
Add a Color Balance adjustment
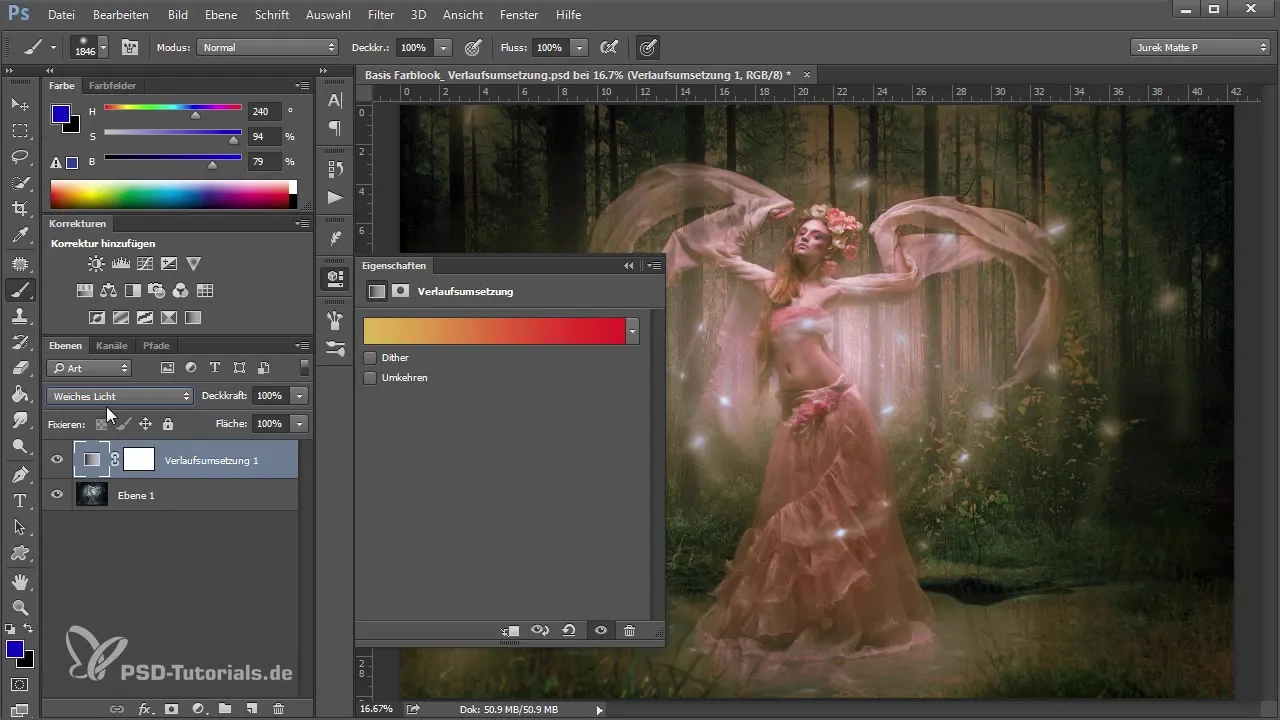(109, 291)
